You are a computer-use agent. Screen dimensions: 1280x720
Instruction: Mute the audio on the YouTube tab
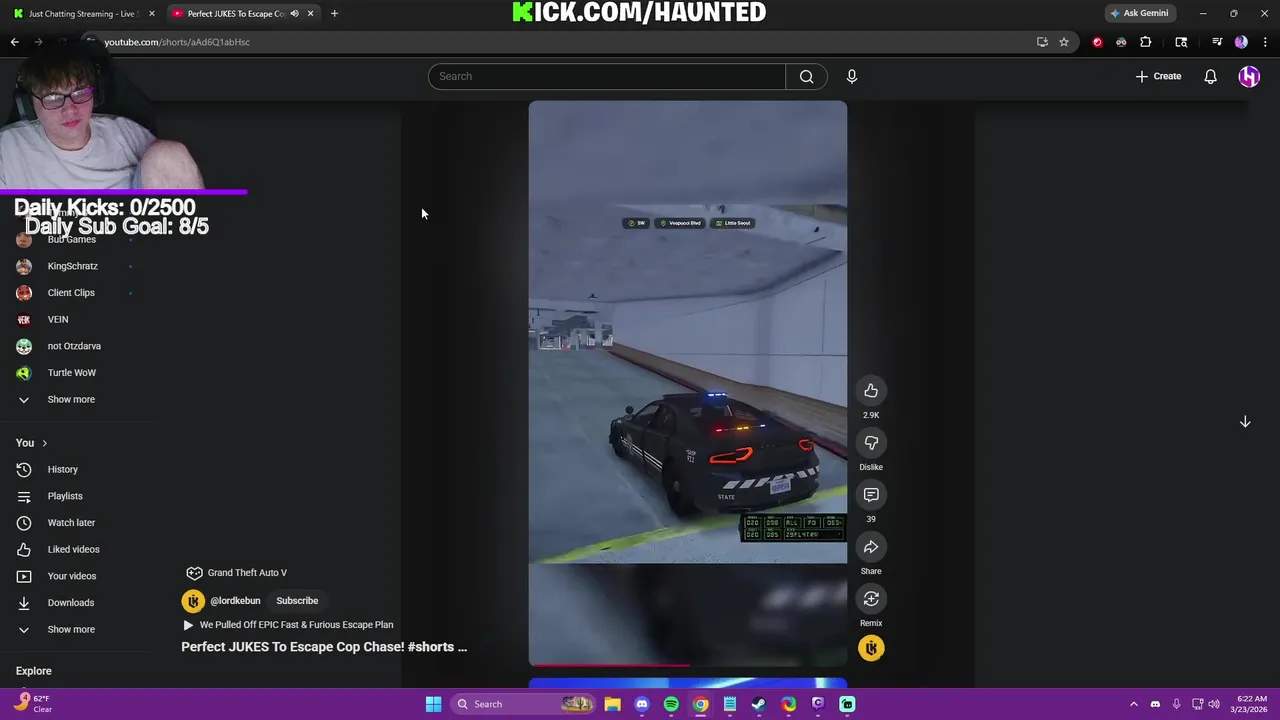294,14
